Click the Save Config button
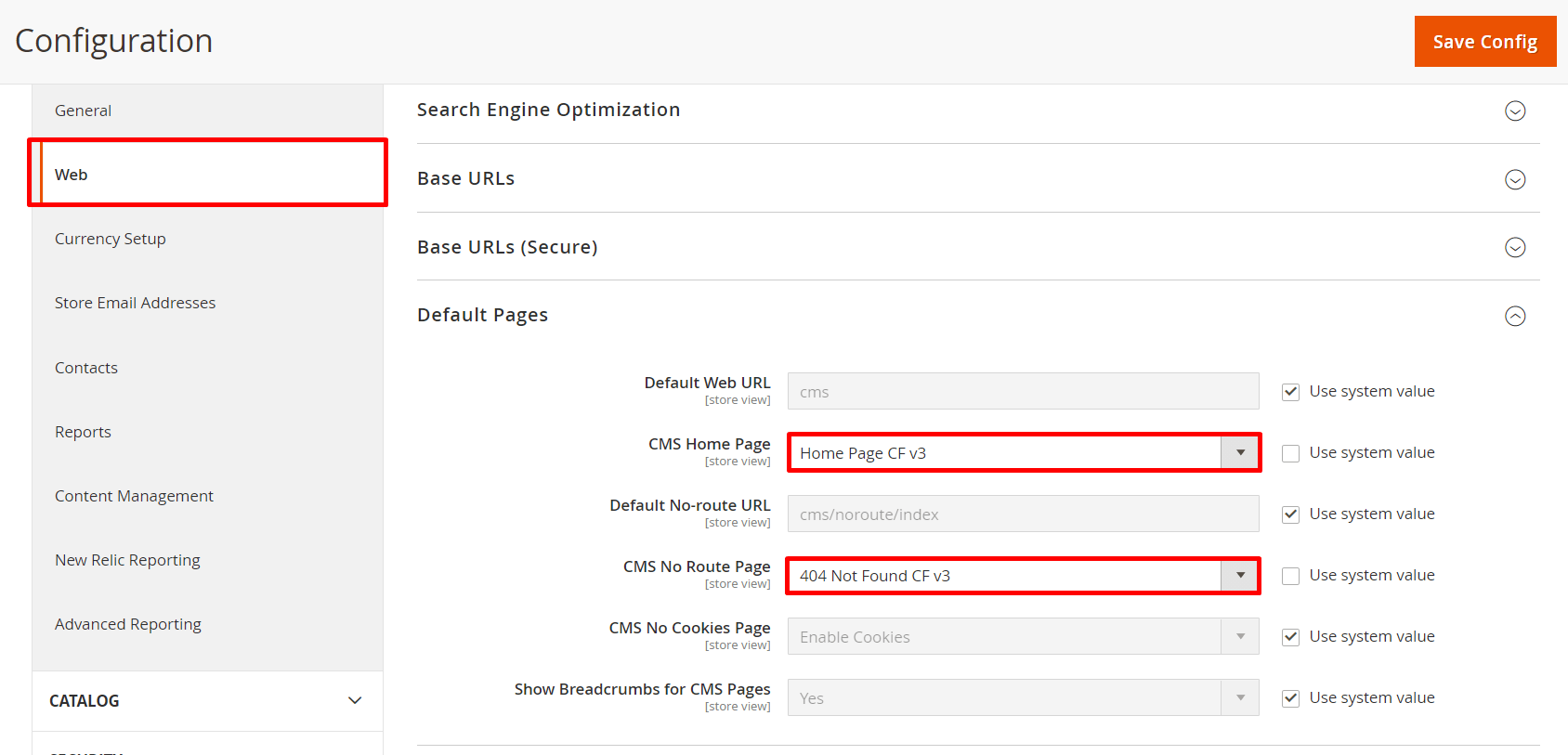This screenshot has width=1568, height=755. 1484,42
